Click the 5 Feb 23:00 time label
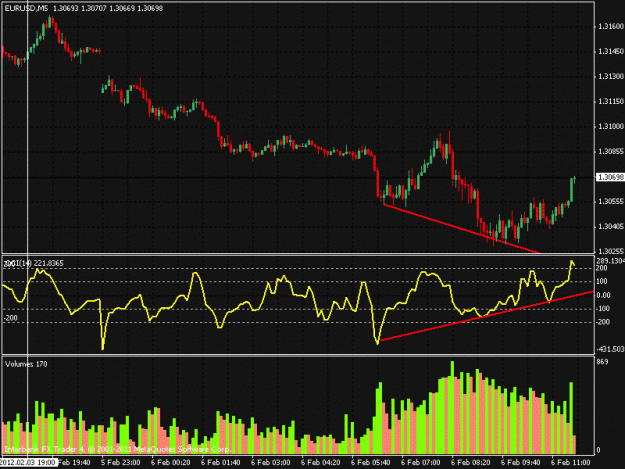The image size is (625, 469). pyautogui.click(x=120, y=462)
